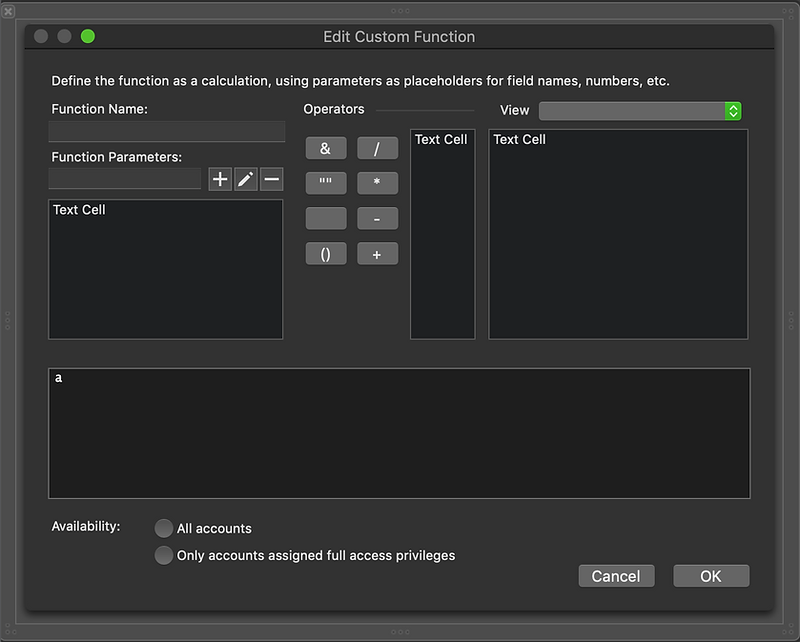Select Text Cell in the parameters list
800x642 pixels.
coord(79,210)
